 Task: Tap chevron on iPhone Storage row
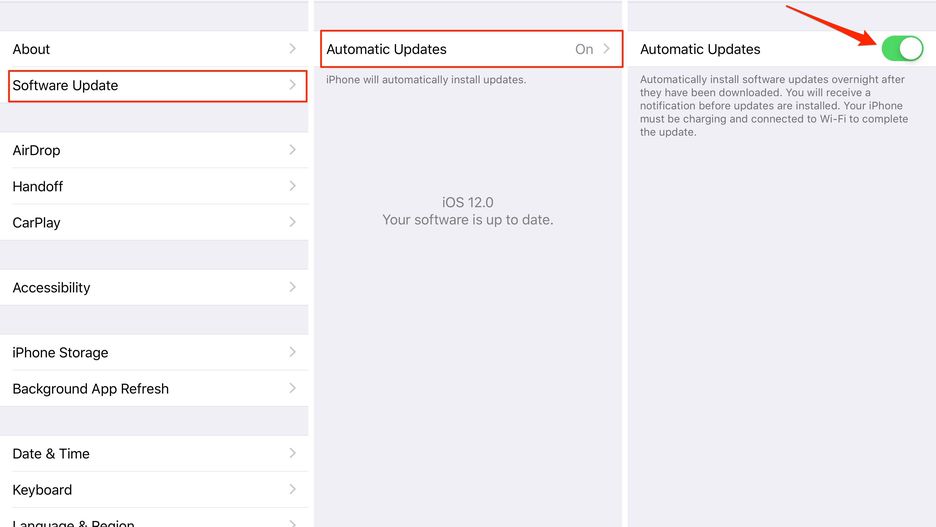pyautogui.click(x=292, y=352)
